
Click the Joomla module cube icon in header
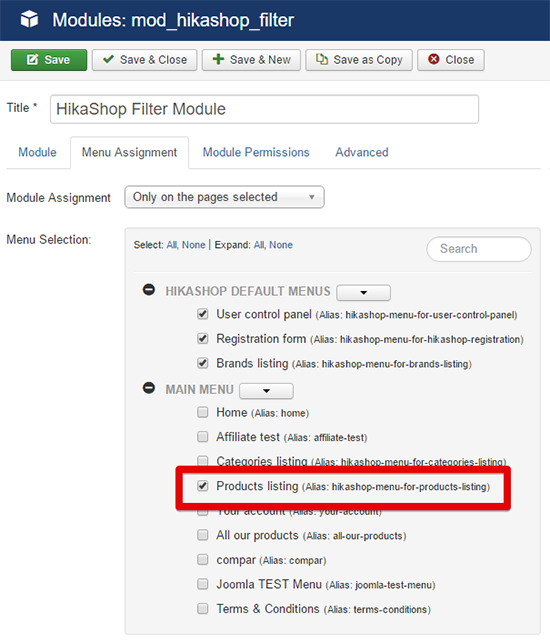(x=29, y=19)
